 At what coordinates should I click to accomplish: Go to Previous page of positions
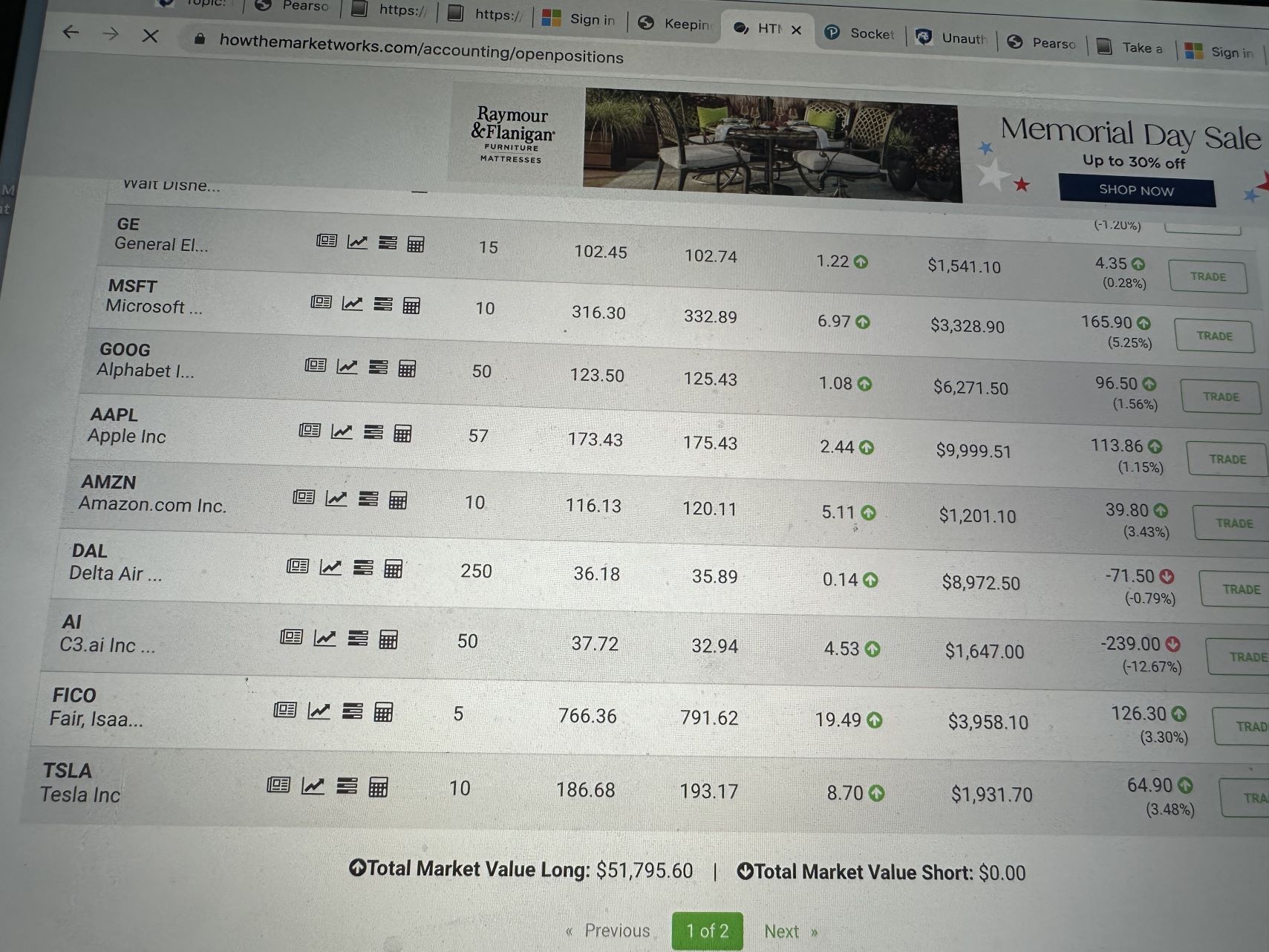[x=608, y=930]
